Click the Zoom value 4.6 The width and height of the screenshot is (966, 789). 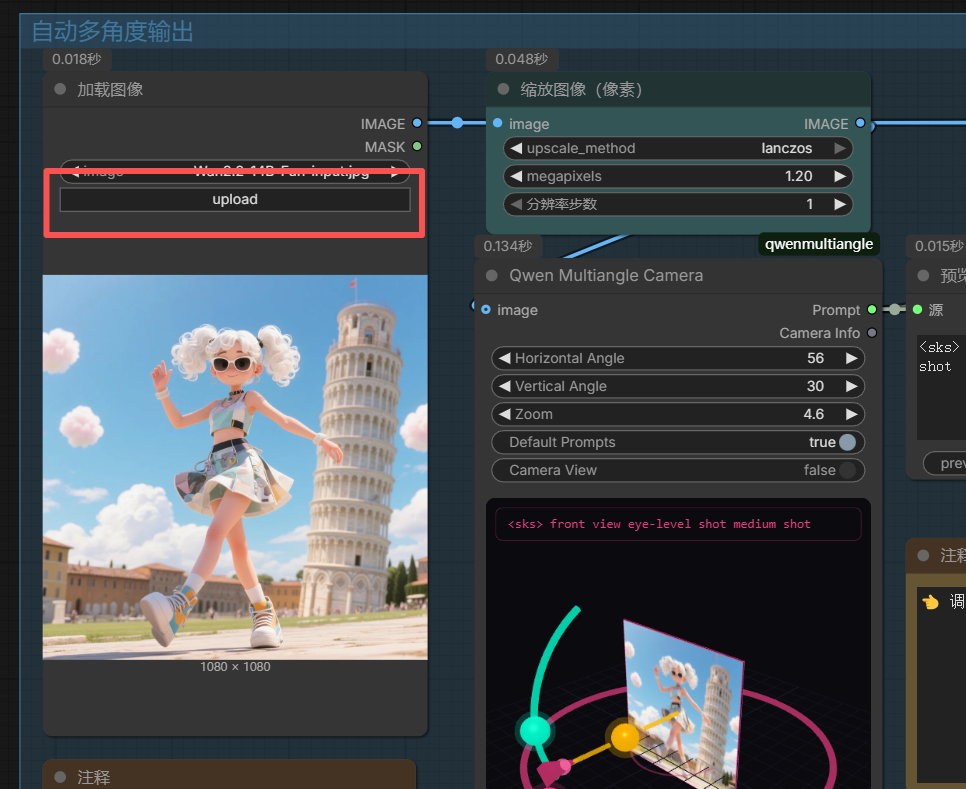click(813, 414)
